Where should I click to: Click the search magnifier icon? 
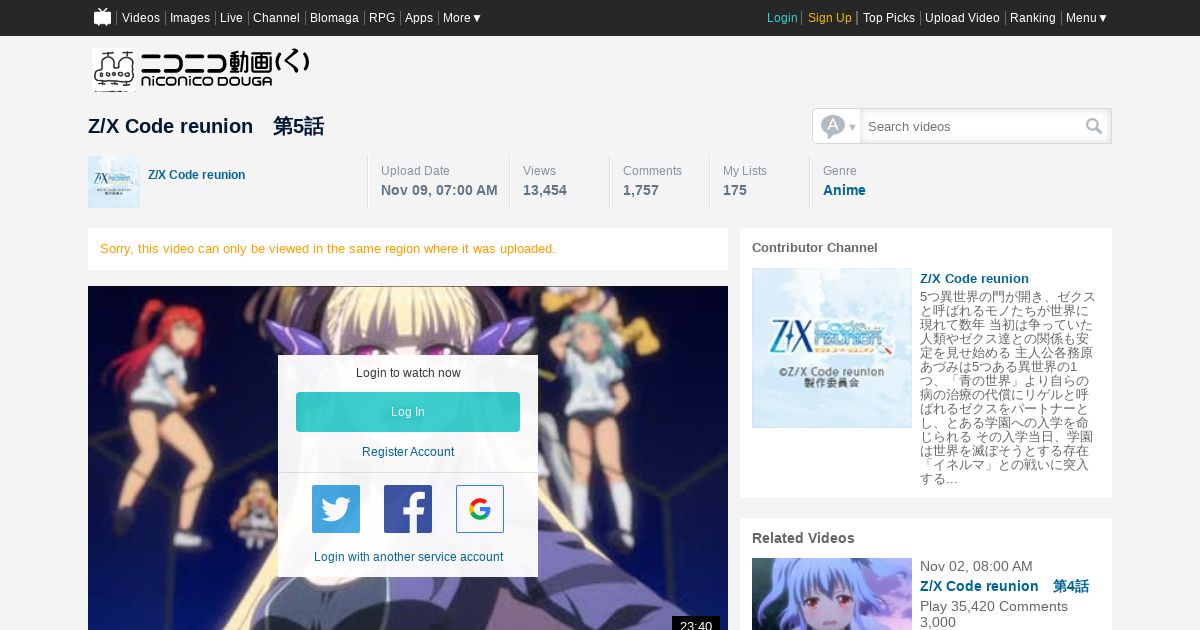1094,126
